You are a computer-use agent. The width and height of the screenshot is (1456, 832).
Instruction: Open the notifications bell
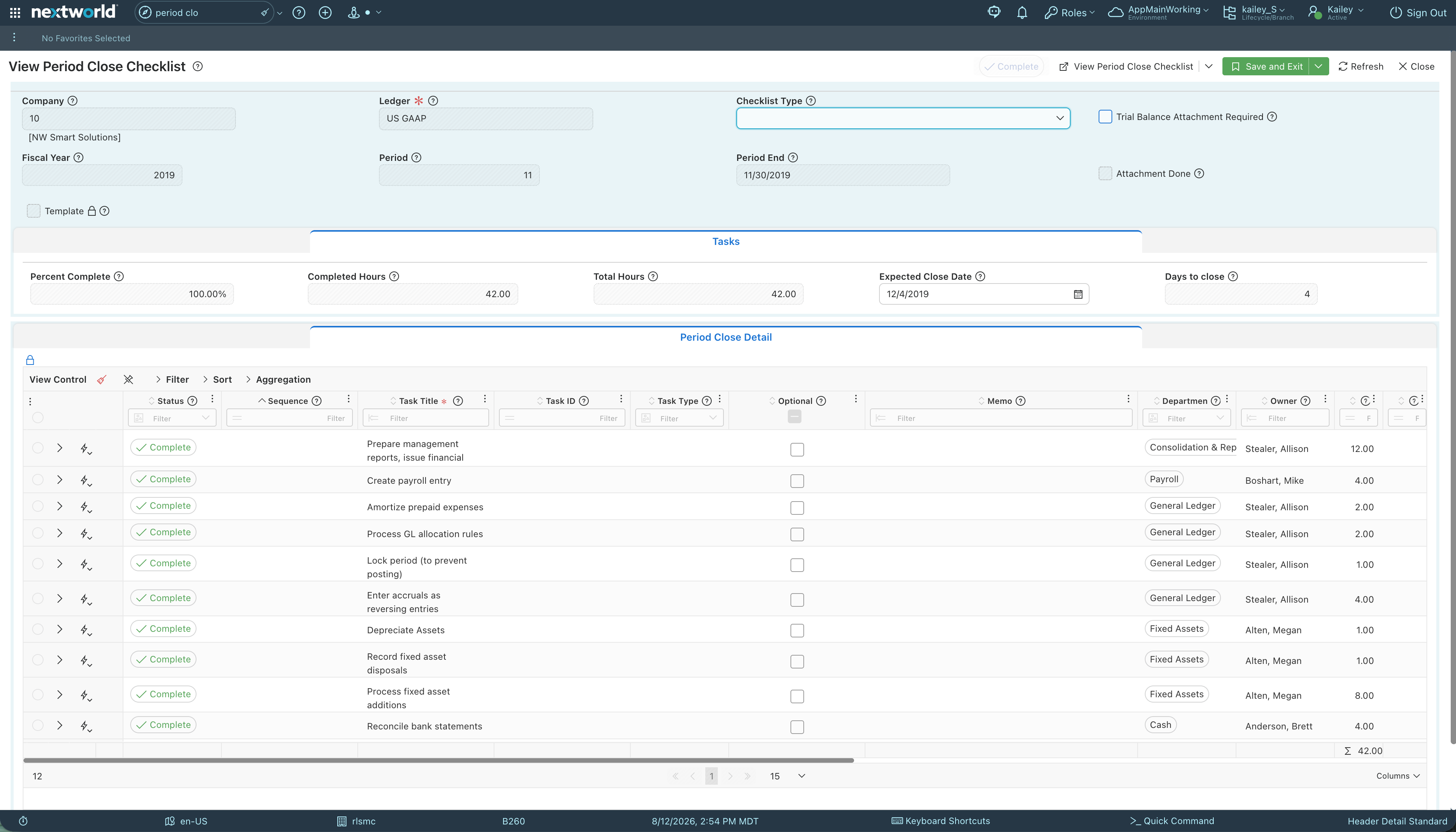coord(1022,12)
